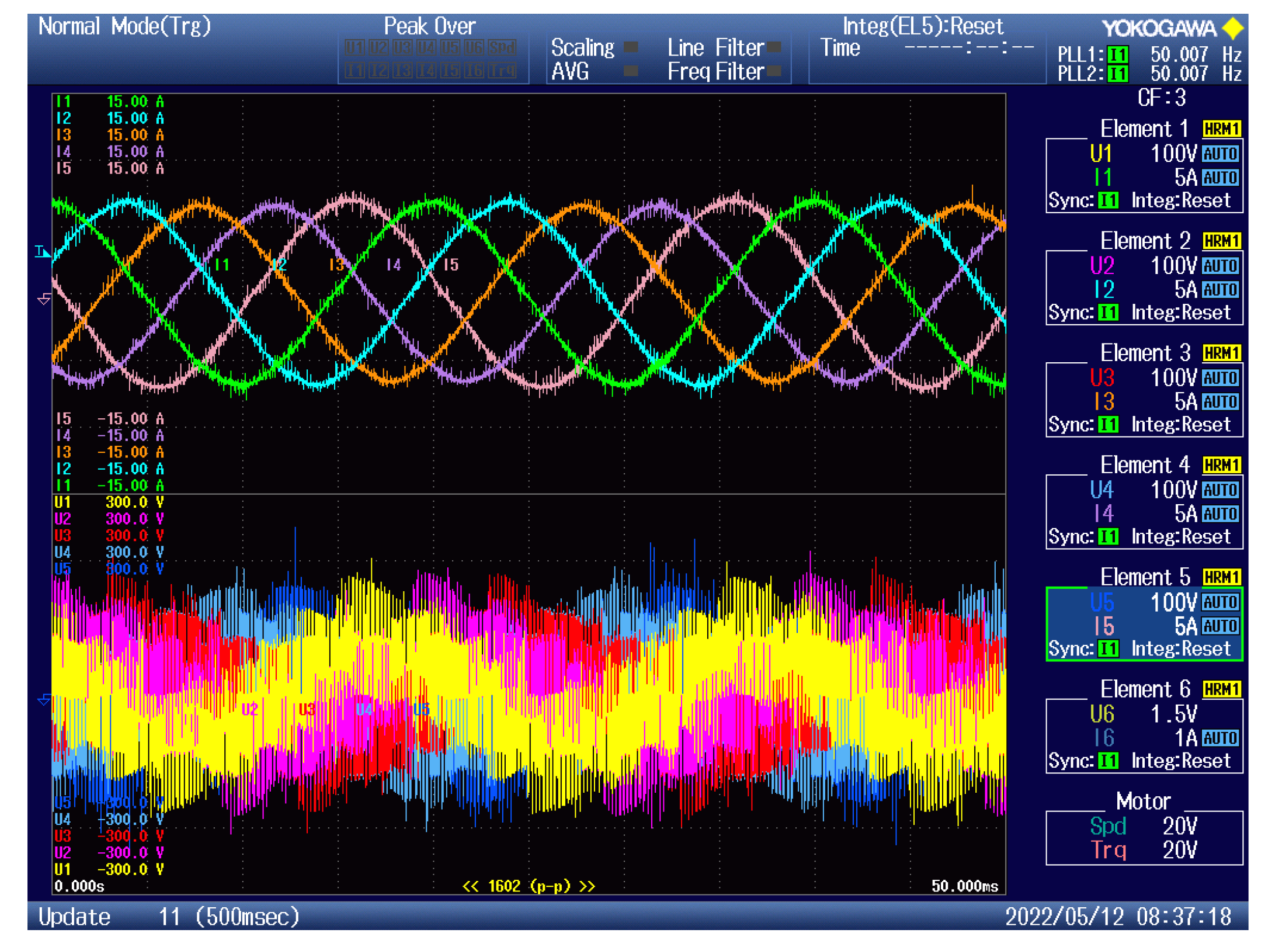Select the Element 6 heading
The width and height of the screenshot is (1275, 952).
[1145, 689]
